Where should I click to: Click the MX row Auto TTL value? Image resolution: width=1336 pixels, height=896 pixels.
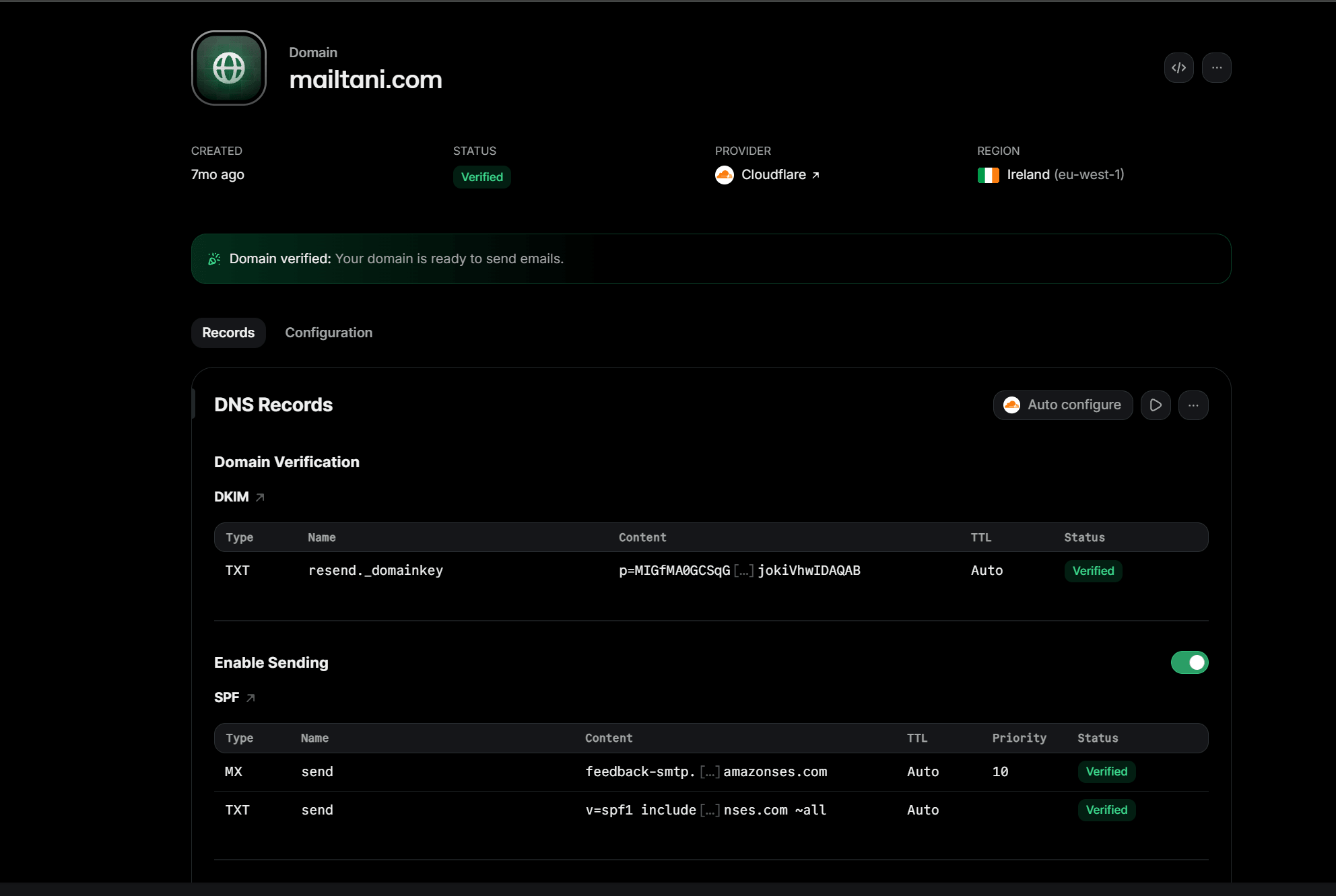point(923,772)
